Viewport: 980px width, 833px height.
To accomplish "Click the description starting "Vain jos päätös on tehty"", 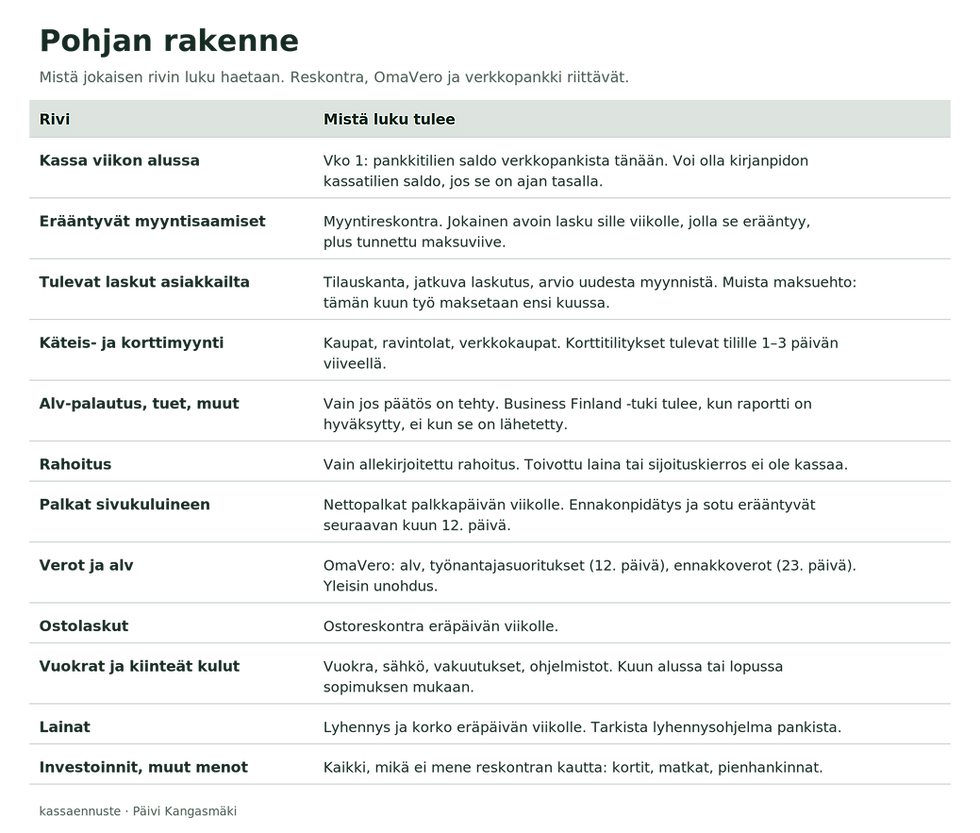I will tap(568, 414).
